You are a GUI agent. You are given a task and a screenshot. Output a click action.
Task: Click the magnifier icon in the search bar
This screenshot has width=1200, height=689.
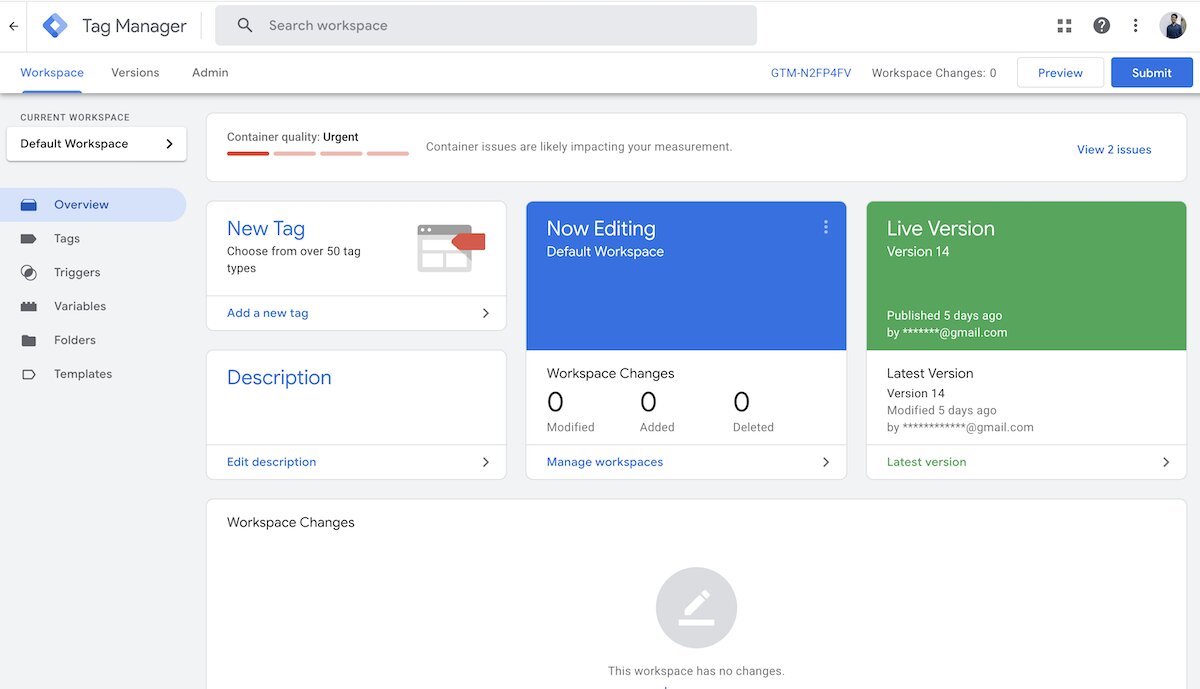pyautogui.click(x=245, y=26)
